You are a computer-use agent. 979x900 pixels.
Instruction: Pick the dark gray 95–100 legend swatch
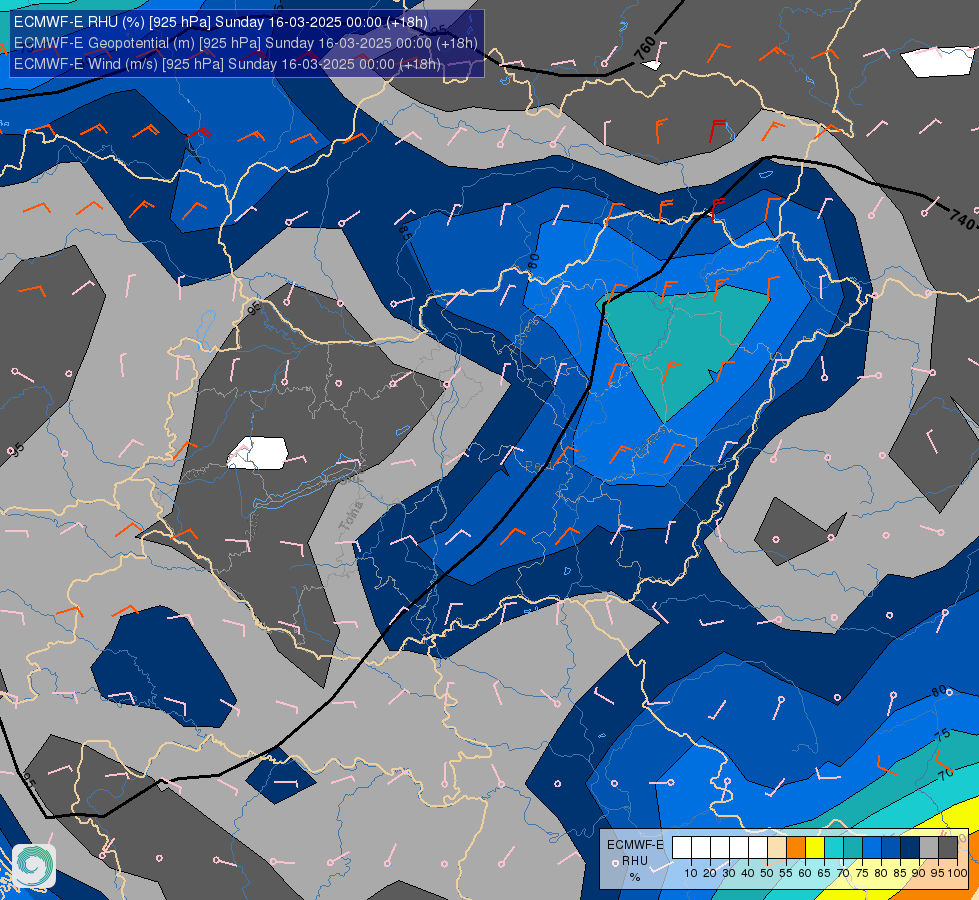(948, 848)
